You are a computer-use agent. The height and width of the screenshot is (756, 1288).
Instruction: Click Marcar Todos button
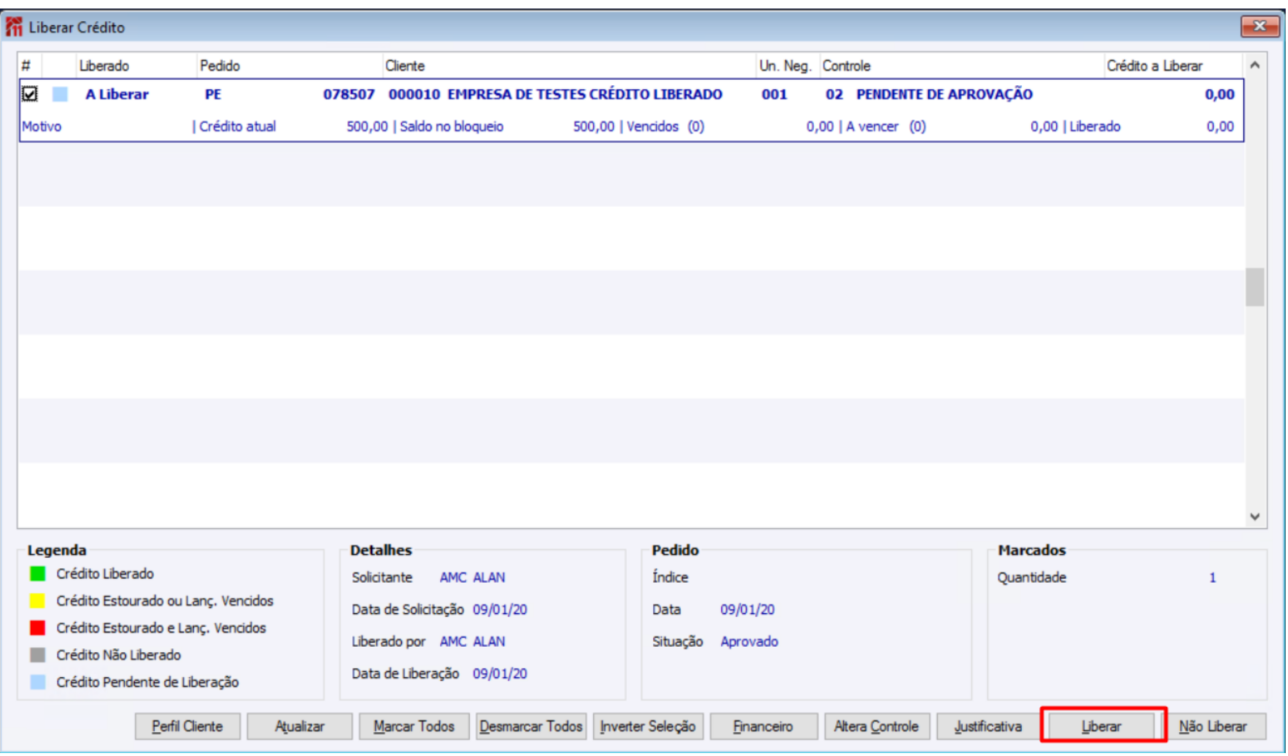(x=413, y=727)
